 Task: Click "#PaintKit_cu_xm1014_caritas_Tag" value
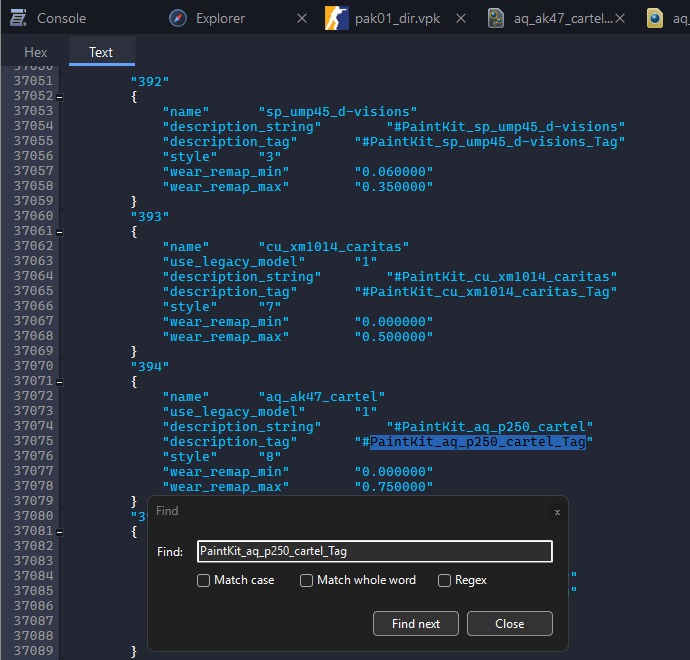tap(486, 292)
